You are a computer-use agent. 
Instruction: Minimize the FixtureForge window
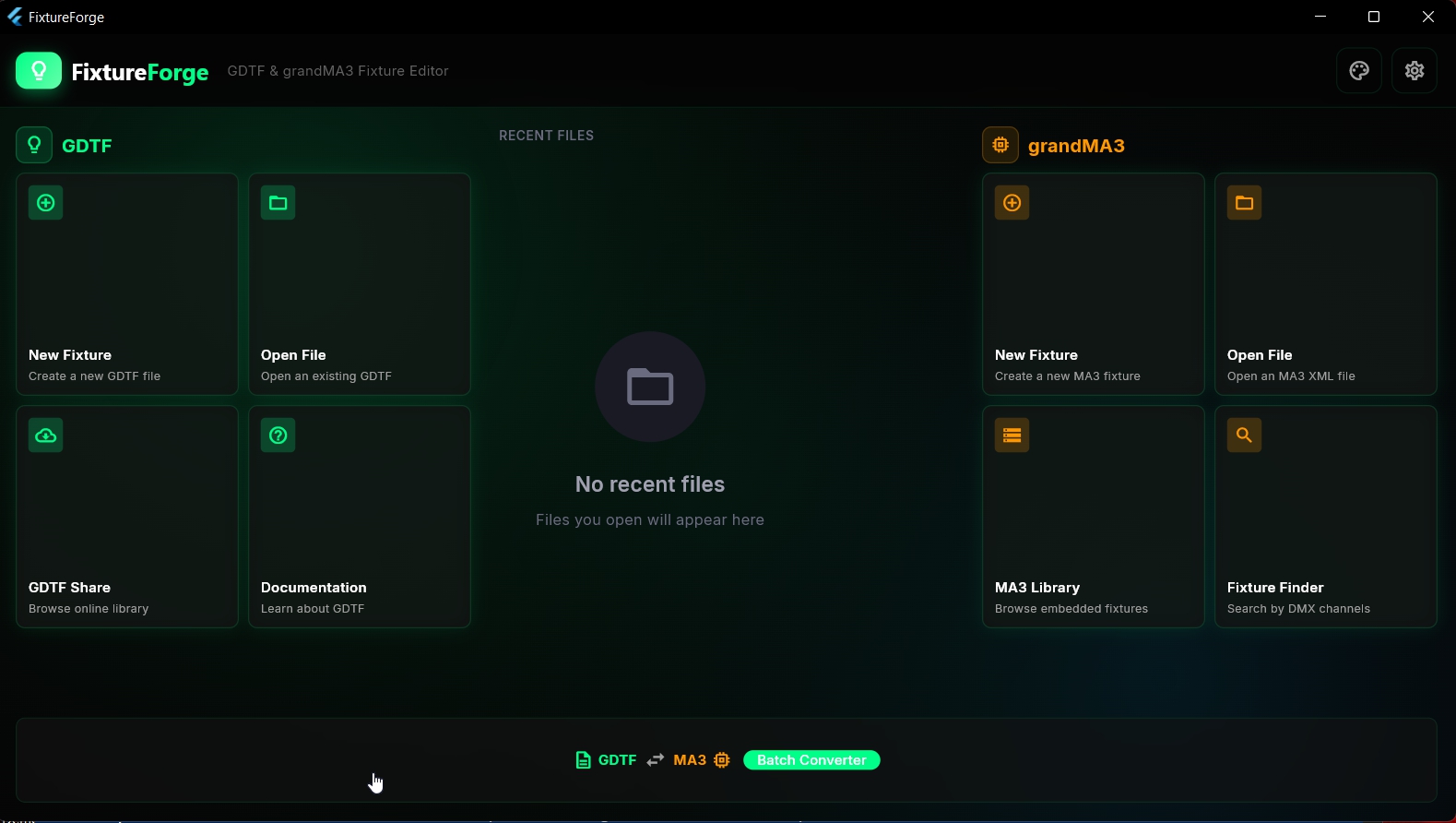coord(1320,17)
